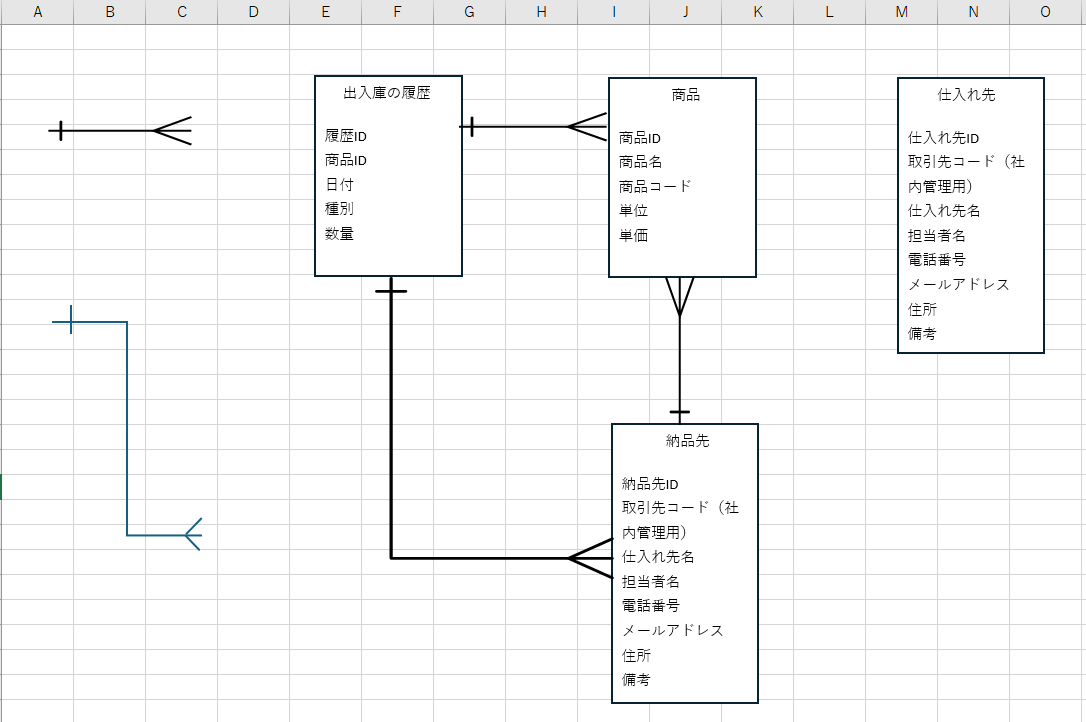Image resolution: width=1086 pixels, height=722 pixels.
Task: Click メールアドレス in the 納品先 box
Action: [x=673, y=630]
